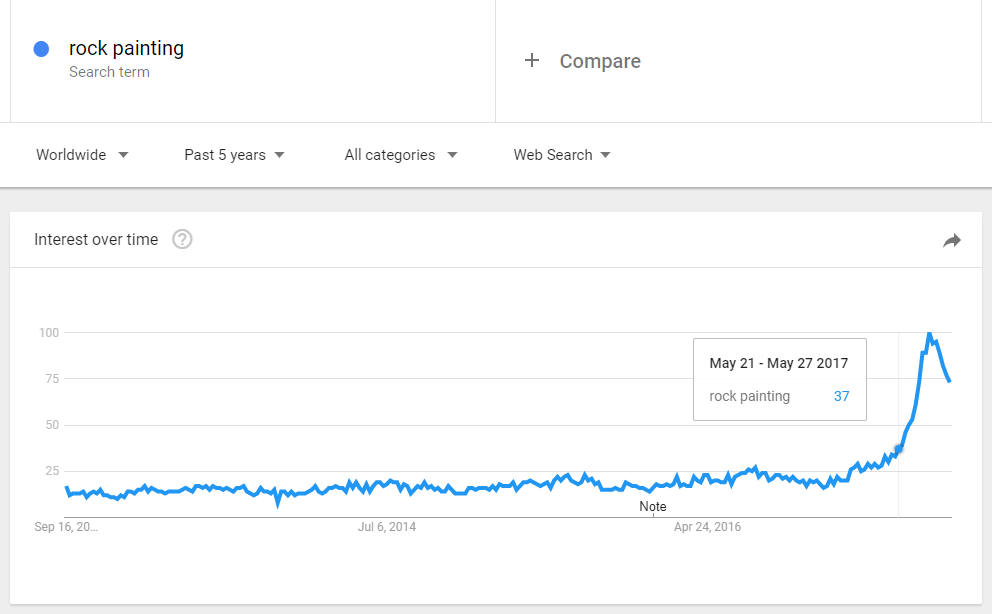
Task: Click the arrow next to Past 5 years
Action: (280, 155)
